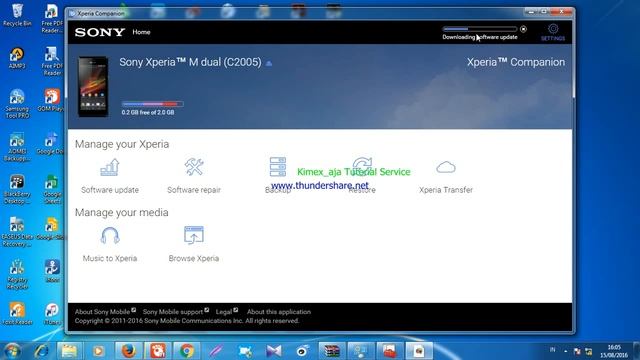The width and height of the screenshot is (640, 360).
Task: Stop the software update download
Action: (x=523, y=29)
